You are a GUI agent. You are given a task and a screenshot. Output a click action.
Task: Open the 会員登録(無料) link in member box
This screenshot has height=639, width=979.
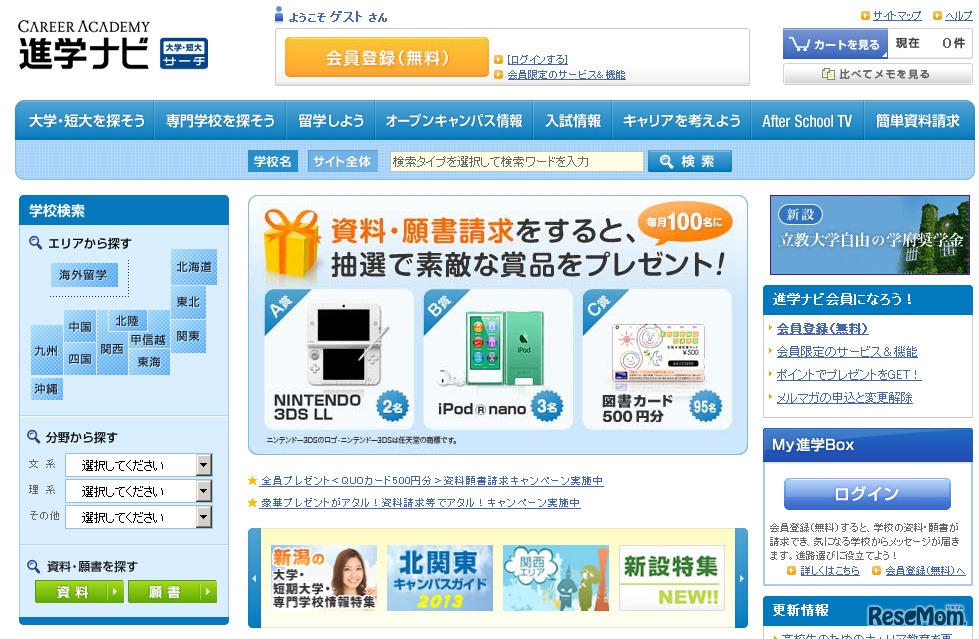pyautogui.click(x=822, y=329)
